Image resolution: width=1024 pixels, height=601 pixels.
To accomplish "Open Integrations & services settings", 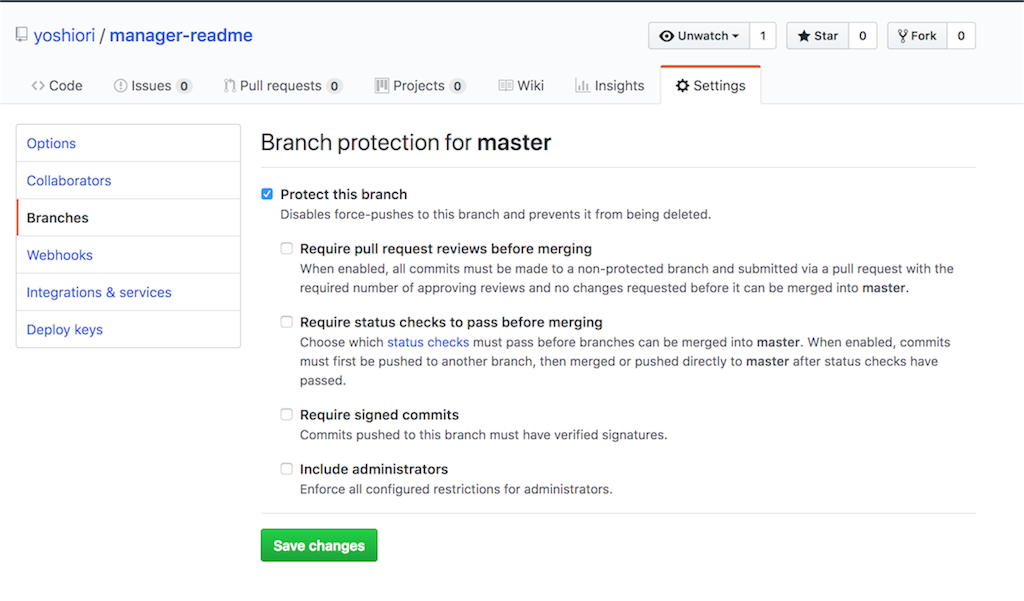I will [129, 292].
